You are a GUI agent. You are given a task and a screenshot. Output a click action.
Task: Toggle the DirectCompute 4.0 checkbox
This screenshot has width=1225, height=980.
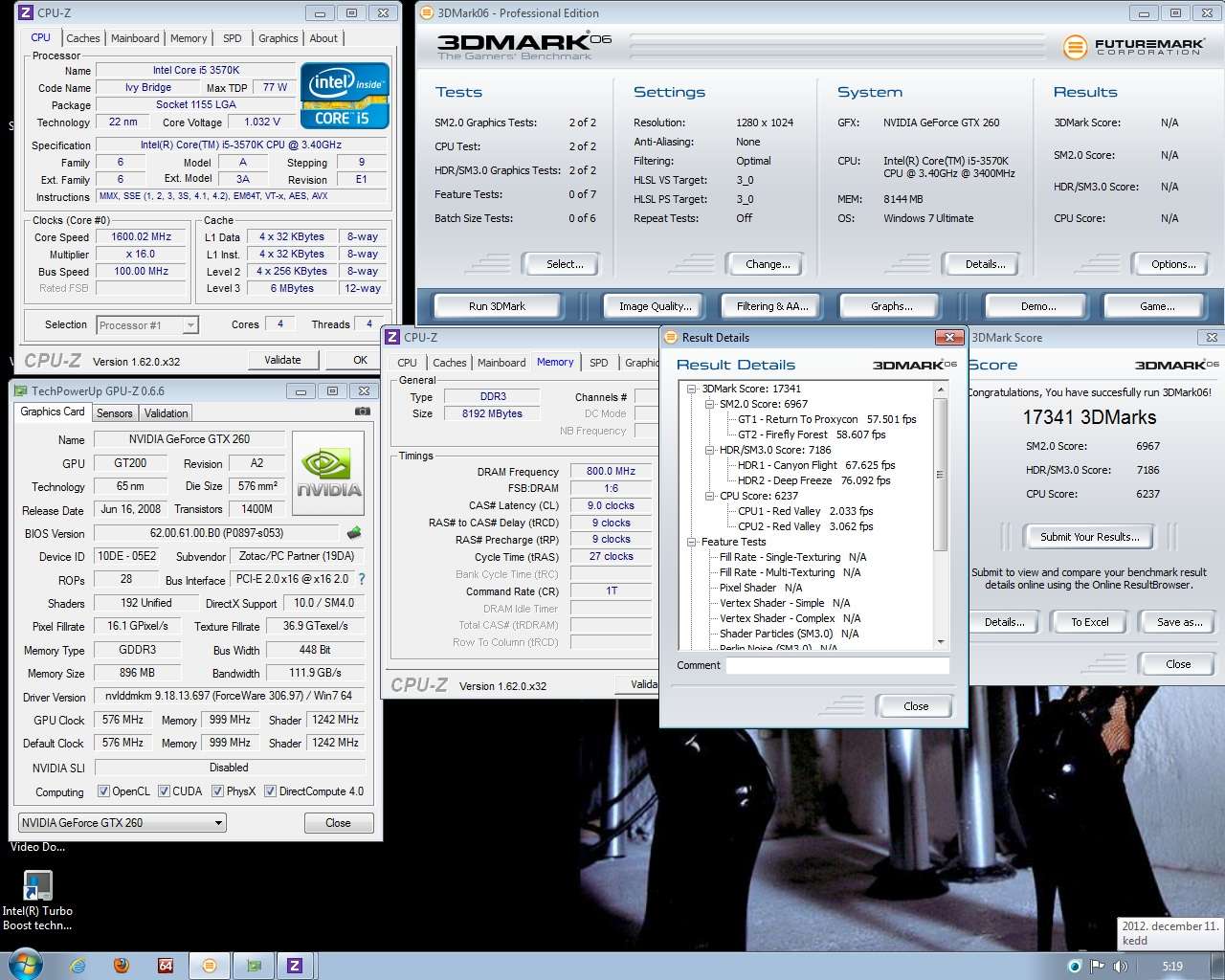tap(270, 791)
